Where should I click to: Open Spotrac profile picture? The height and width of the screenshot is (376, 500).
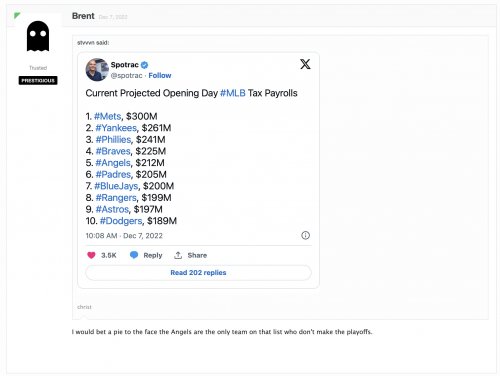point(97,70)
